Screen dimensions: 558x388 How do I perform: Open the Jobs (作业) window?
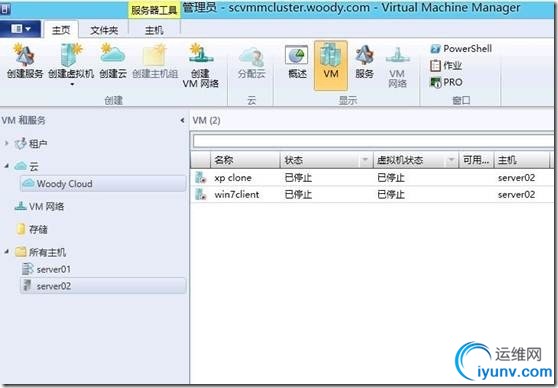(x=446, y=65)
